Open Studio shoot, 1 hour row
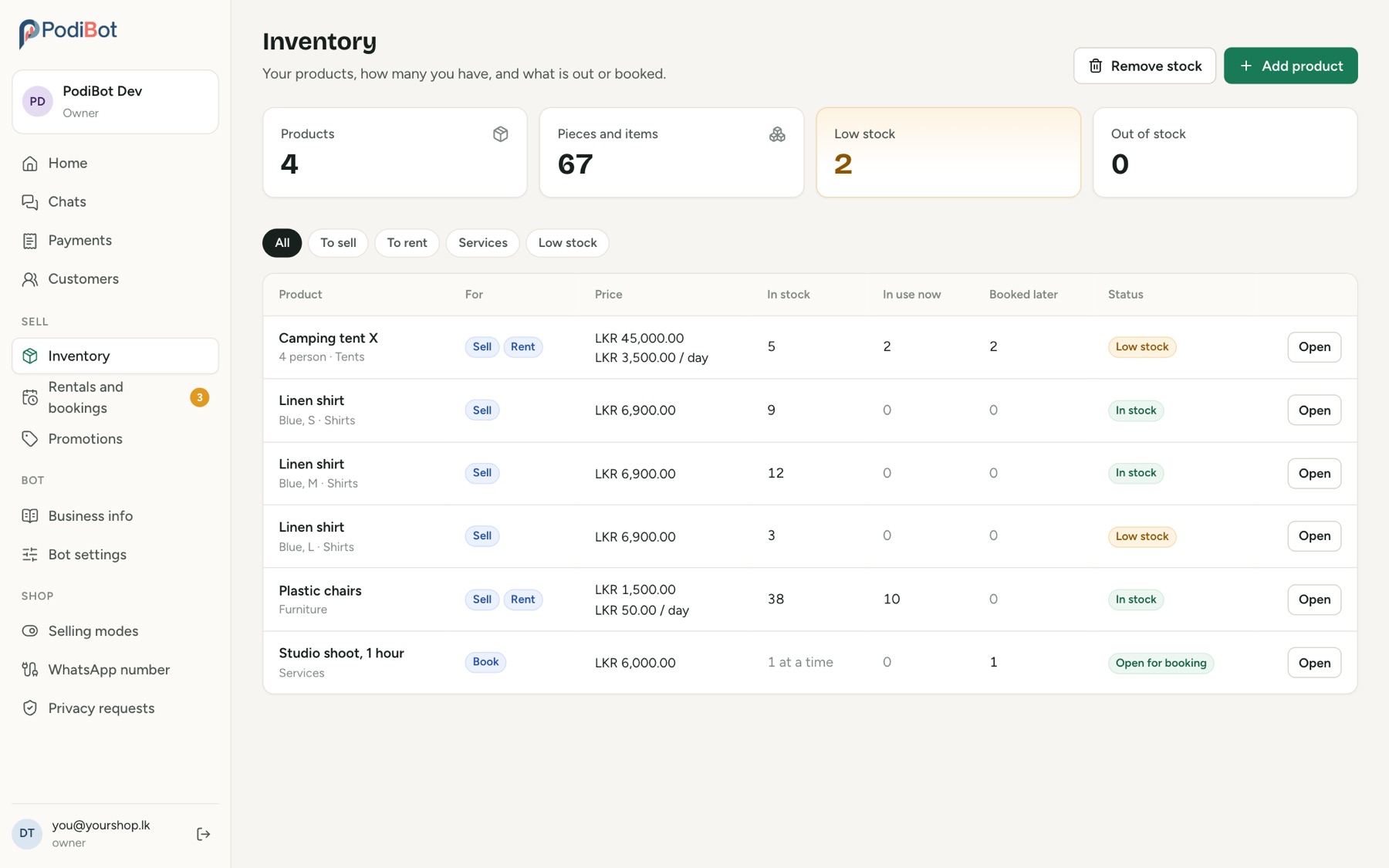Screen dimensions: 1389x868 point(1314,663)
